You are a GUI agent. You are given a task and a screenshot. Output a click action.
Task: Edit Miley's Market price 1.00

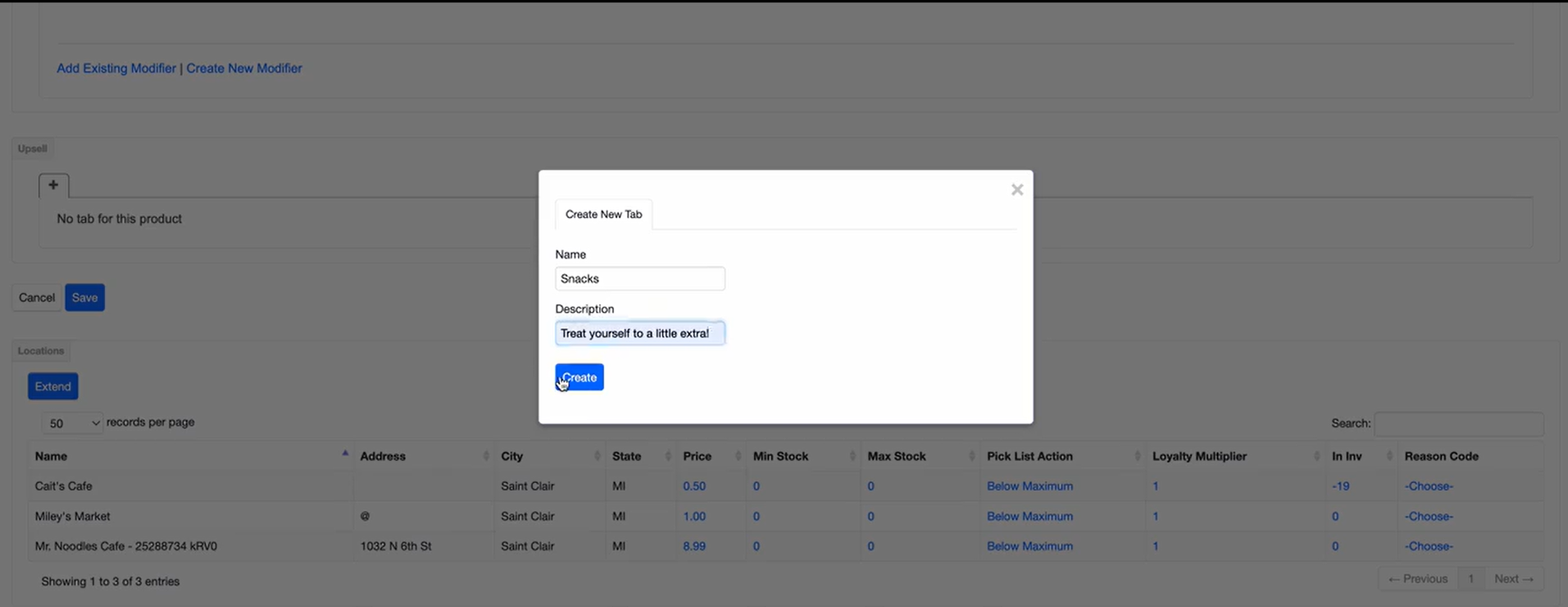point(694,517)
